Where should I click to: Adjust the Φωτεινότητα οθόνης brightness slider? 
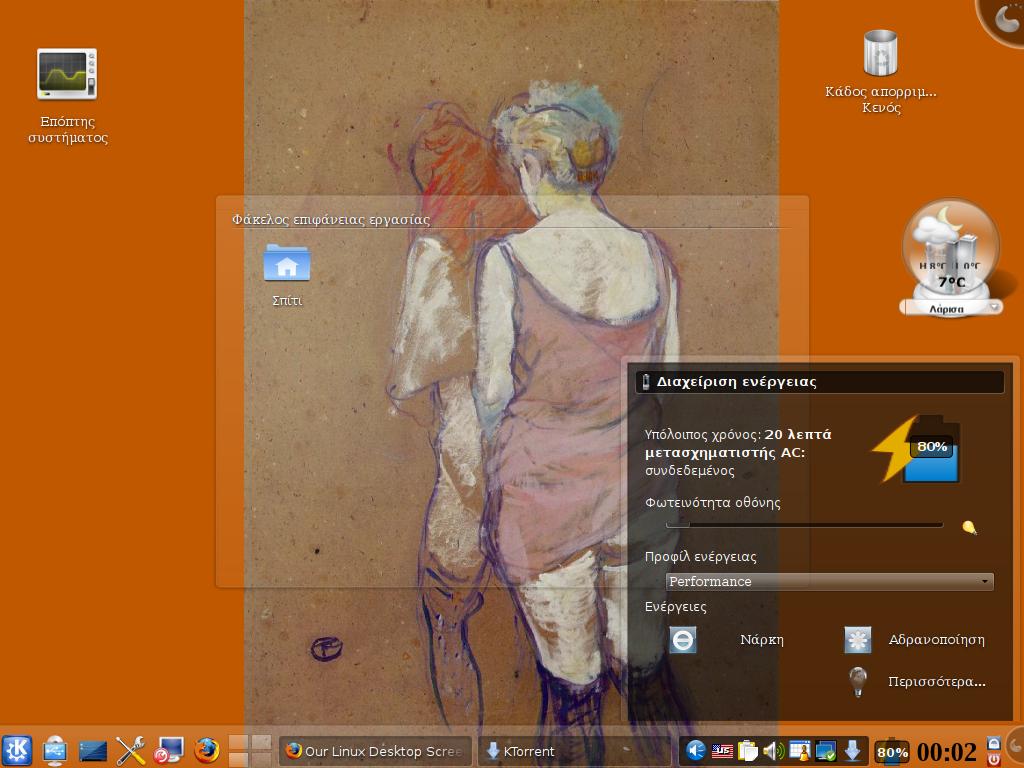click(805, 524)
